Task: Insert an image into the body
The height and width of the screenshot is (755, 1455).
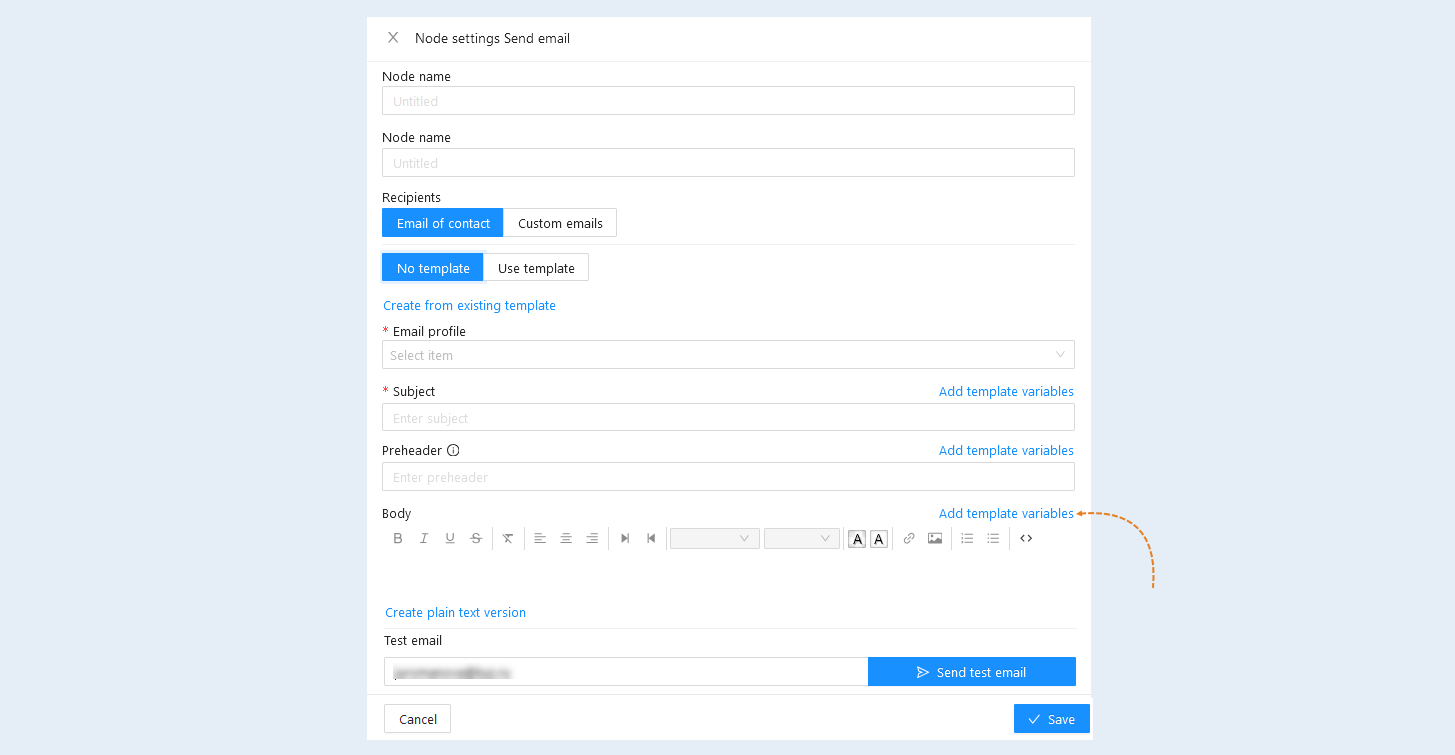Action: click(x=935, y=538)
